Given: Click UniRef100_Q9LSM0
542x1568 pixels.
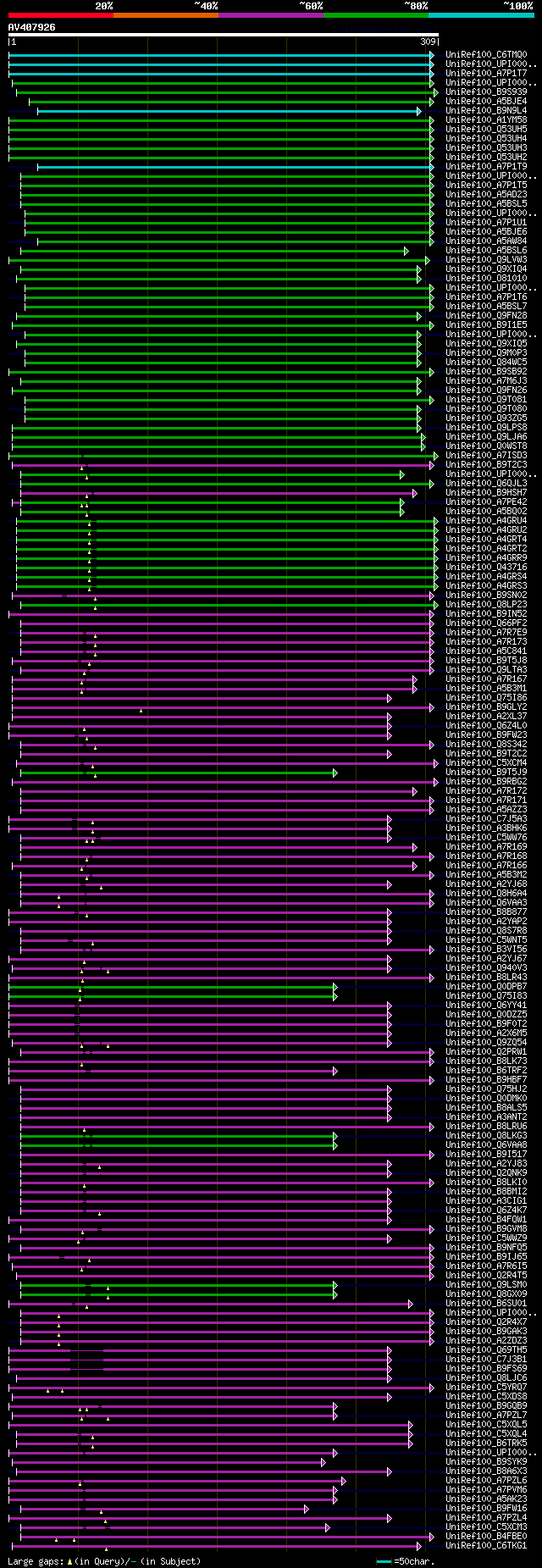Looking at the screenshot, I should [x=486, y=1285].
